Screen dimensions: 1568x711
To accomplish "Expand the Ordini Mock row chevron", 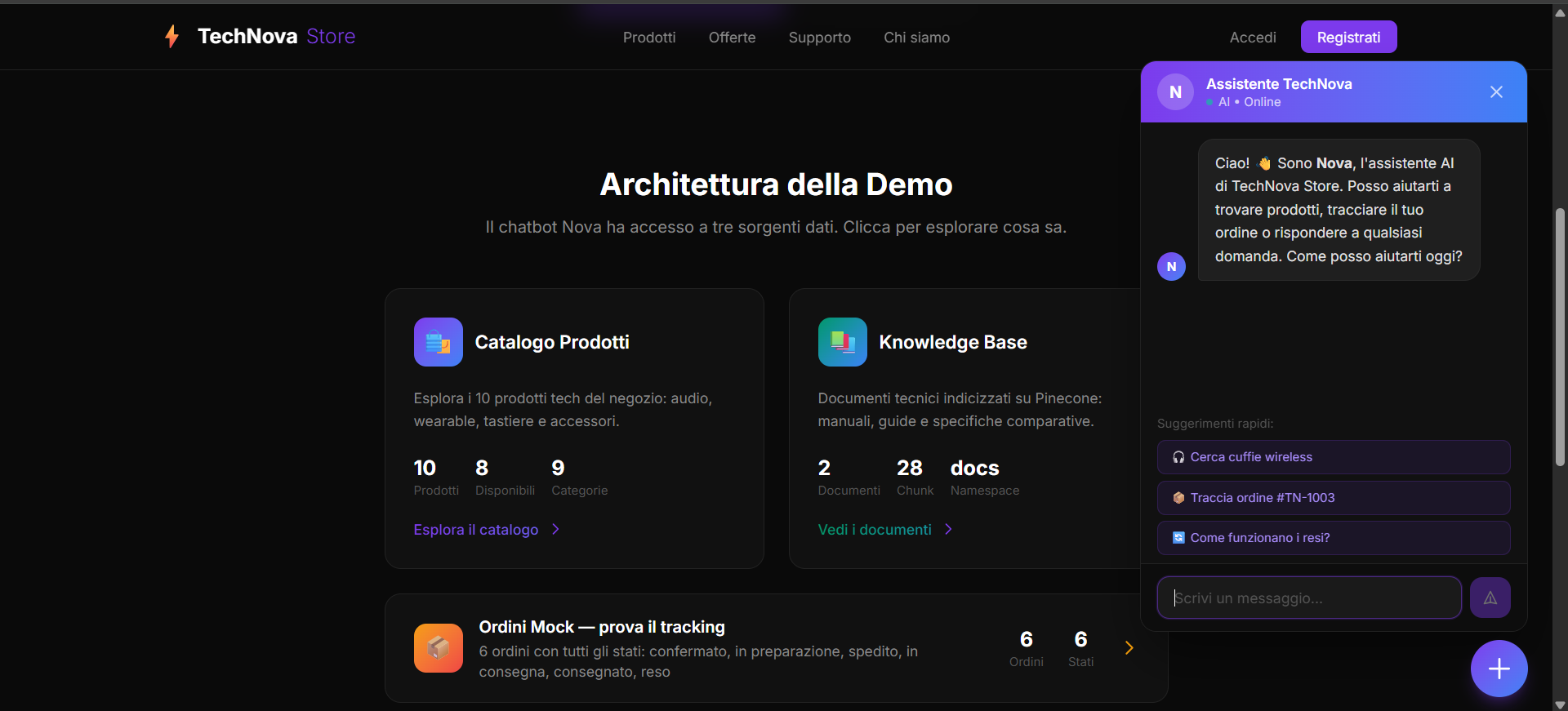I will coord(1129,648).
